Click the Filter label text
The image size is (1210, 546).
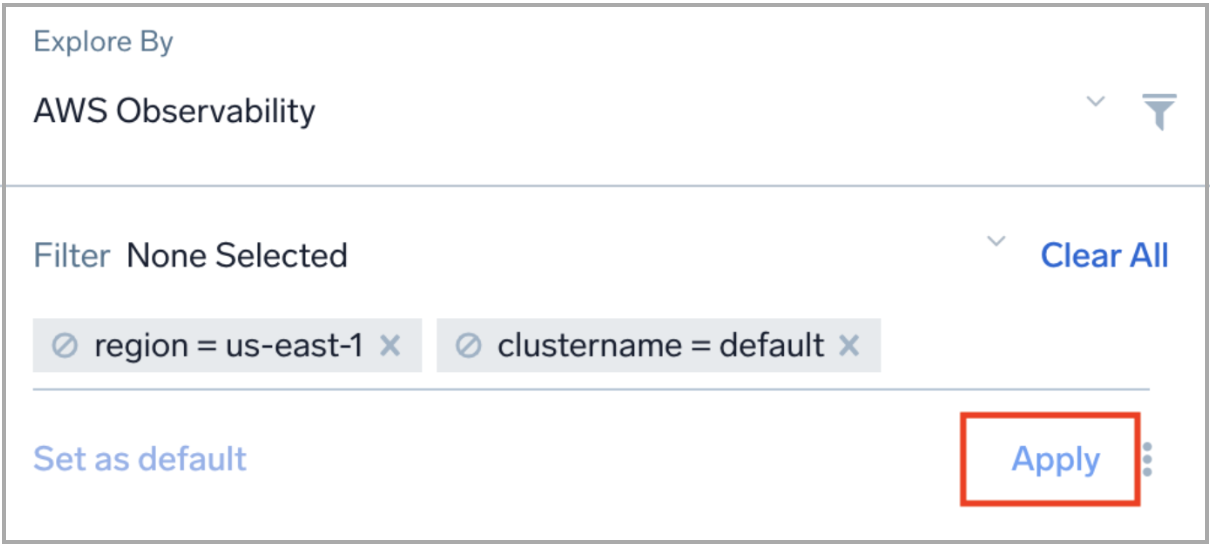coord(71,256)
